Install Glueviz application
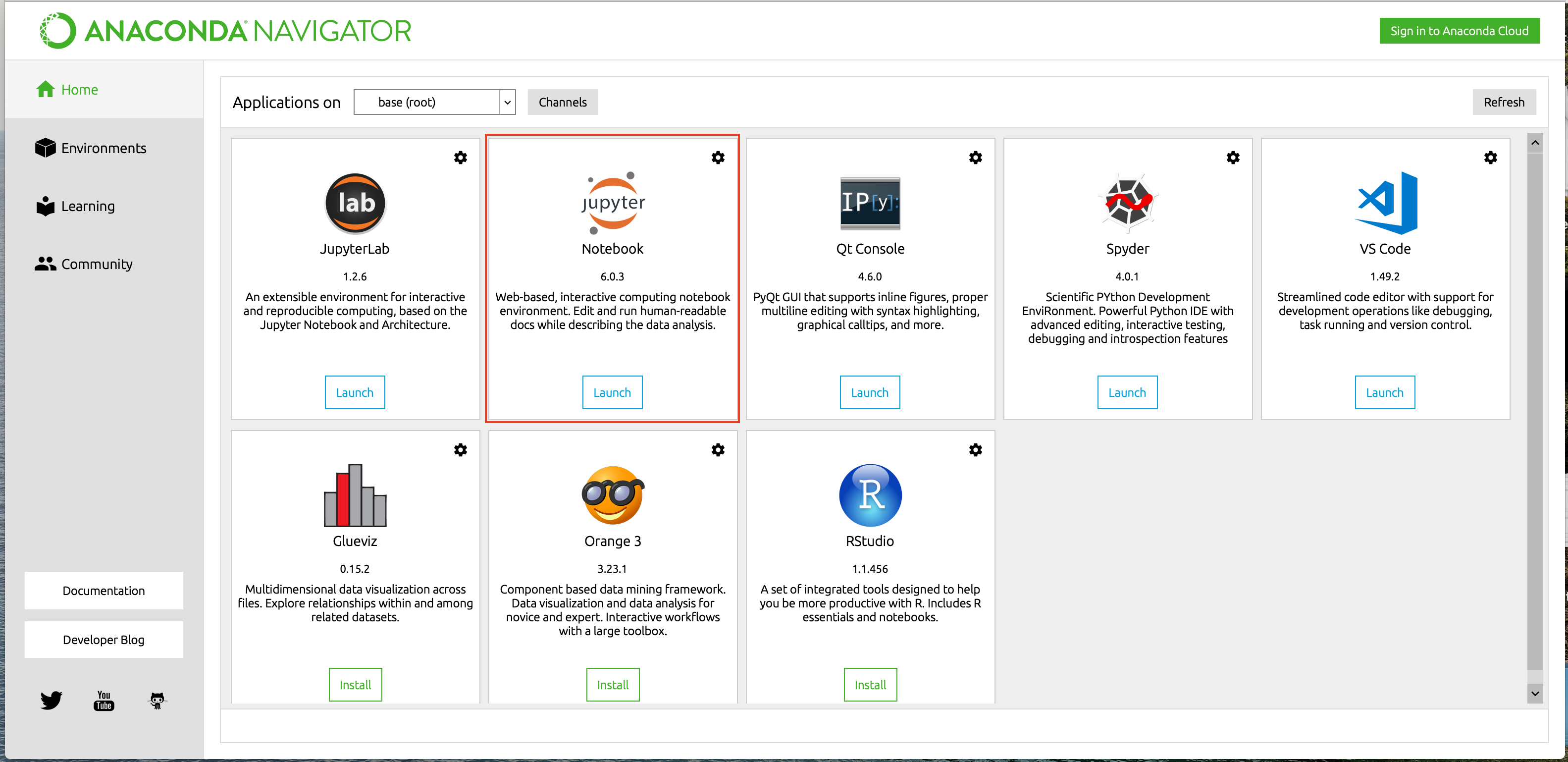Image resolution: width=1568 pixels, height=762 pixels. pos(354,684)
